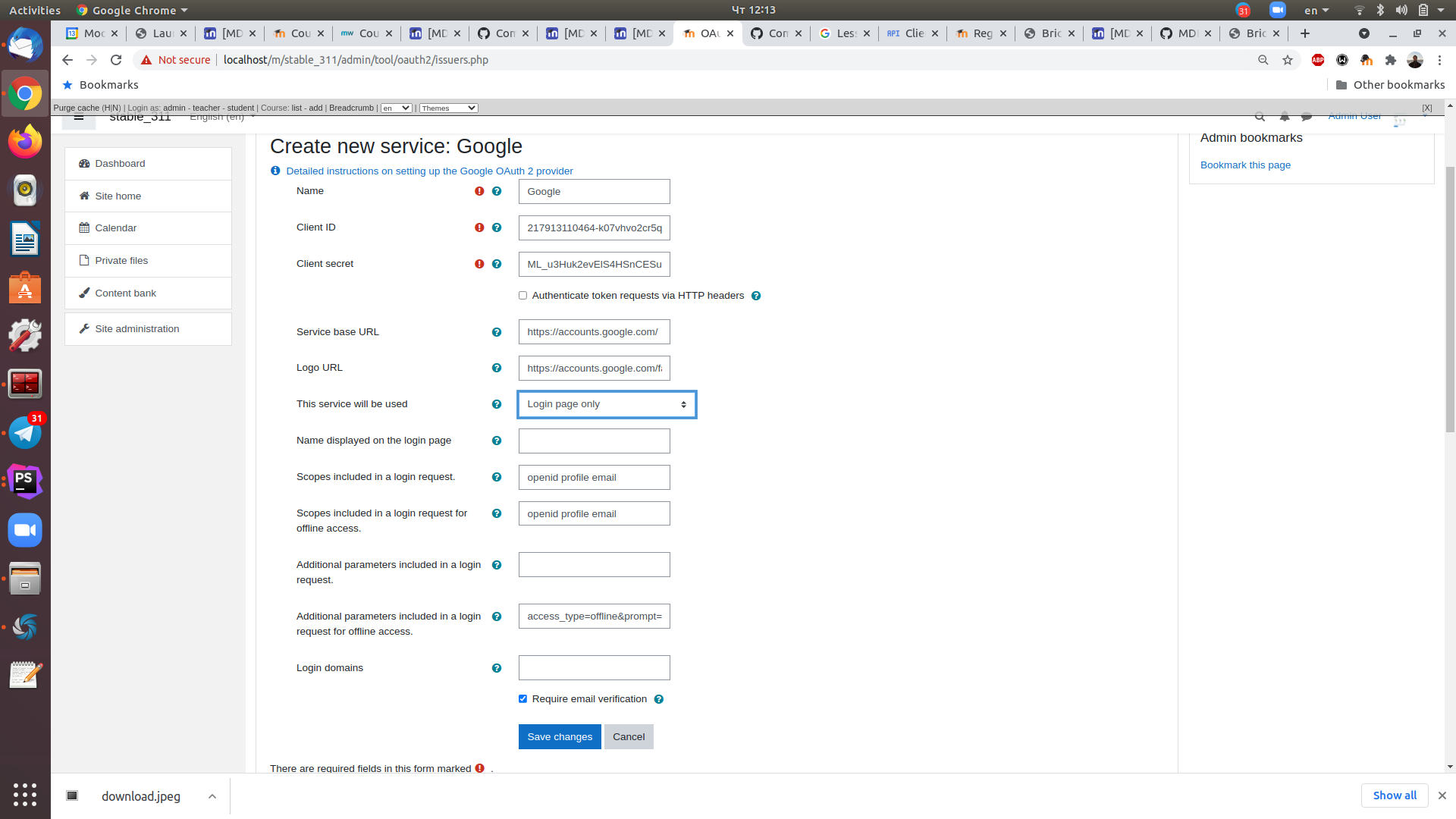Screen dimensions: 1456x819
Task: Open Thunderbird mail from the dock
Action: pos(25,45)
